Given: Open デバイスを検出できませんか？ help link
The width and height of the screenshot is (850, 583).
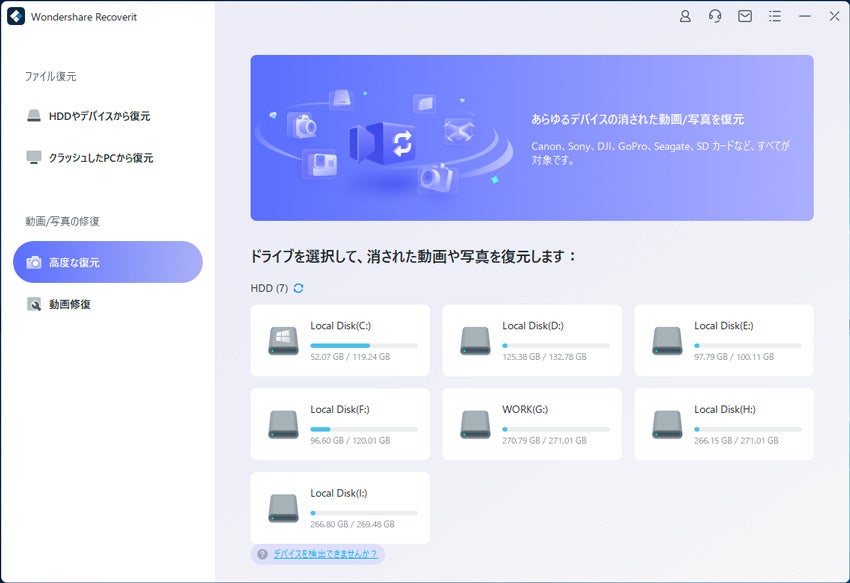Looking at the screenshot, I should pyautogui.click(x=325, y=554).
